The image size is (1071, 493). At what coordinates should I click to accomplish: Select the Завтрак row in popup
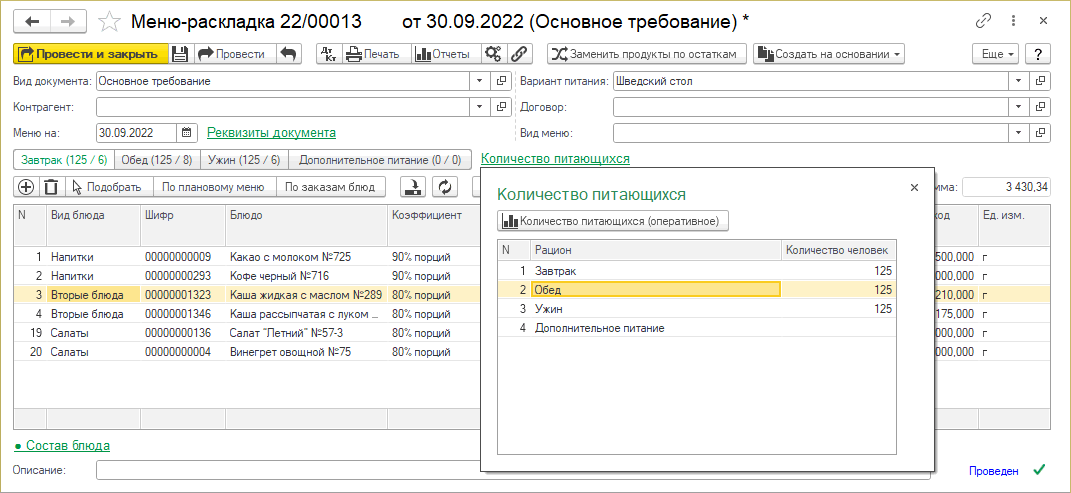(x=697, y=271)
